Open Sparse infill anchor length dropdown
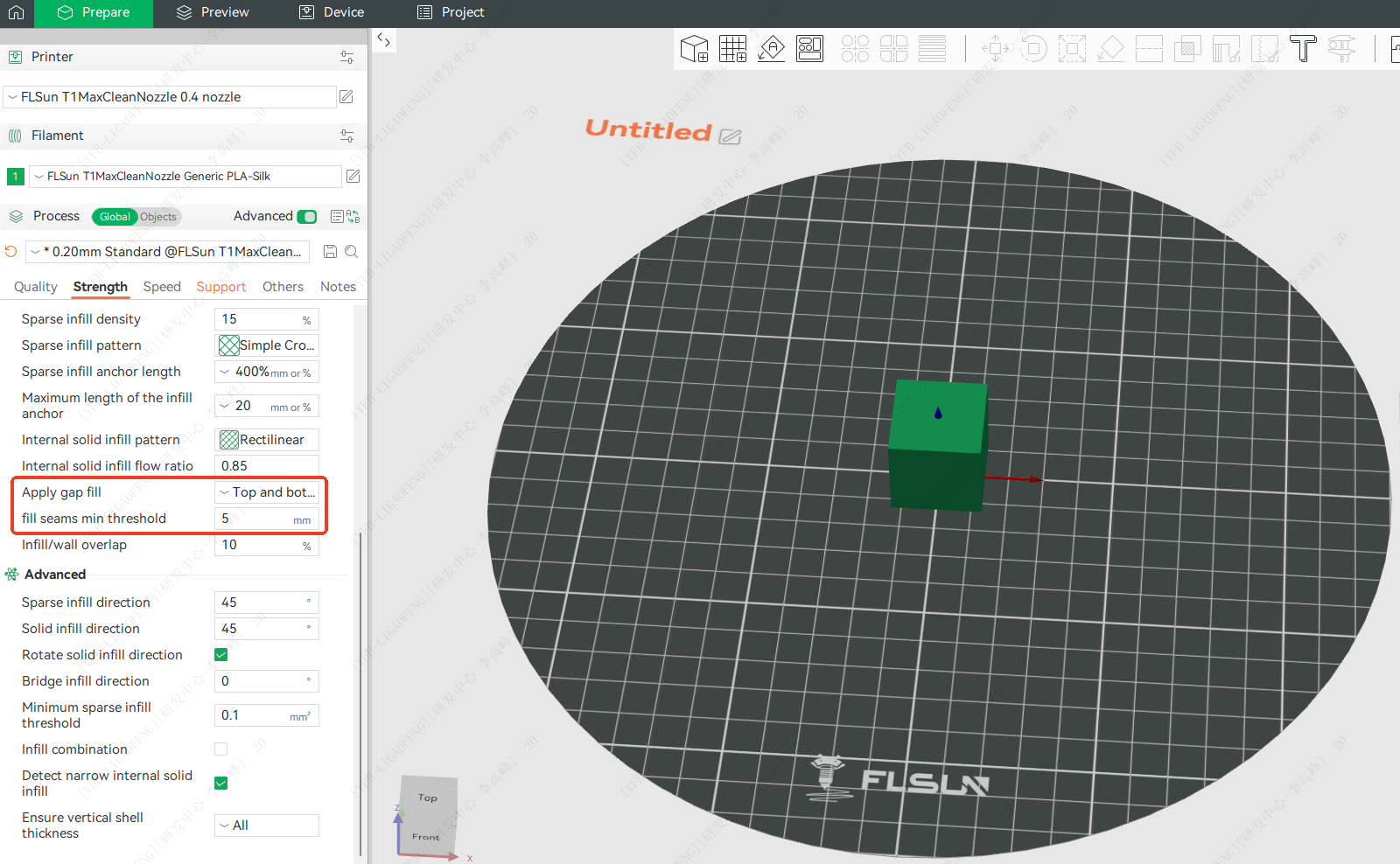 (x=267, y=372)
